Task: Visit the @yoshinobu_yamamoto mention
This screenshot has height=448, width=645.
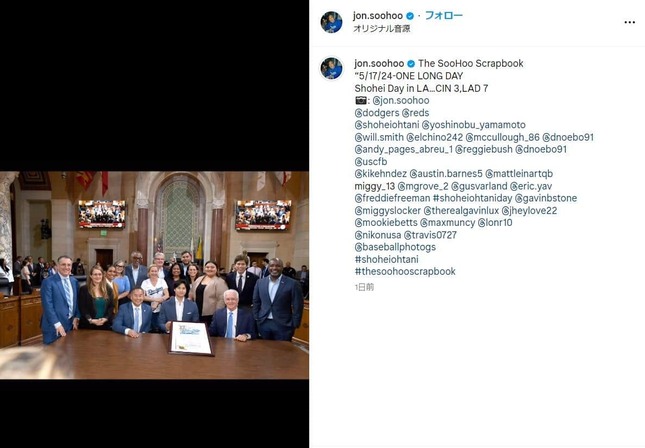Action: (x=473, y=125)
